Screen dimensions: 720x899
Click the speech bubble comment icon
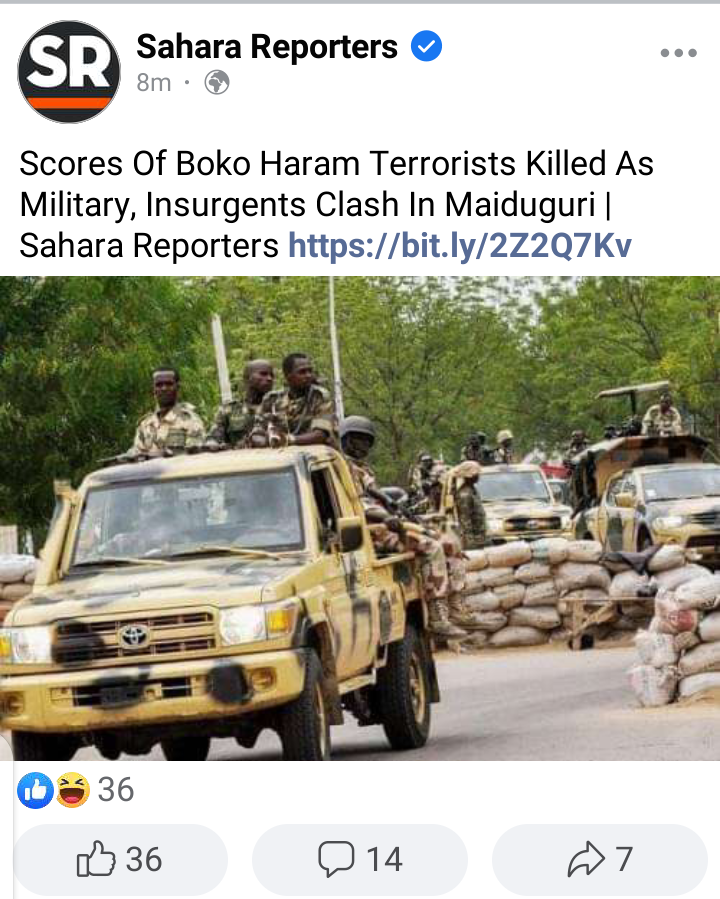click(x=336, y=859)
